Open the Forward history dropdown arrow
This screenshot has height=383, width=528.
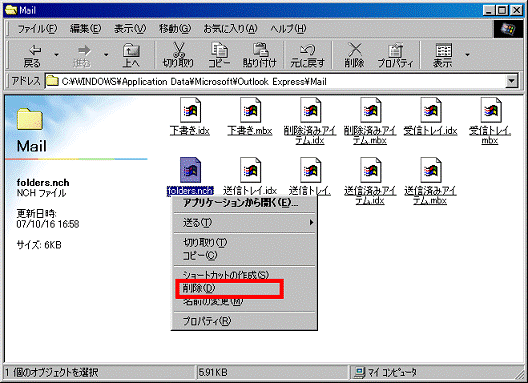tap(106, 55)
